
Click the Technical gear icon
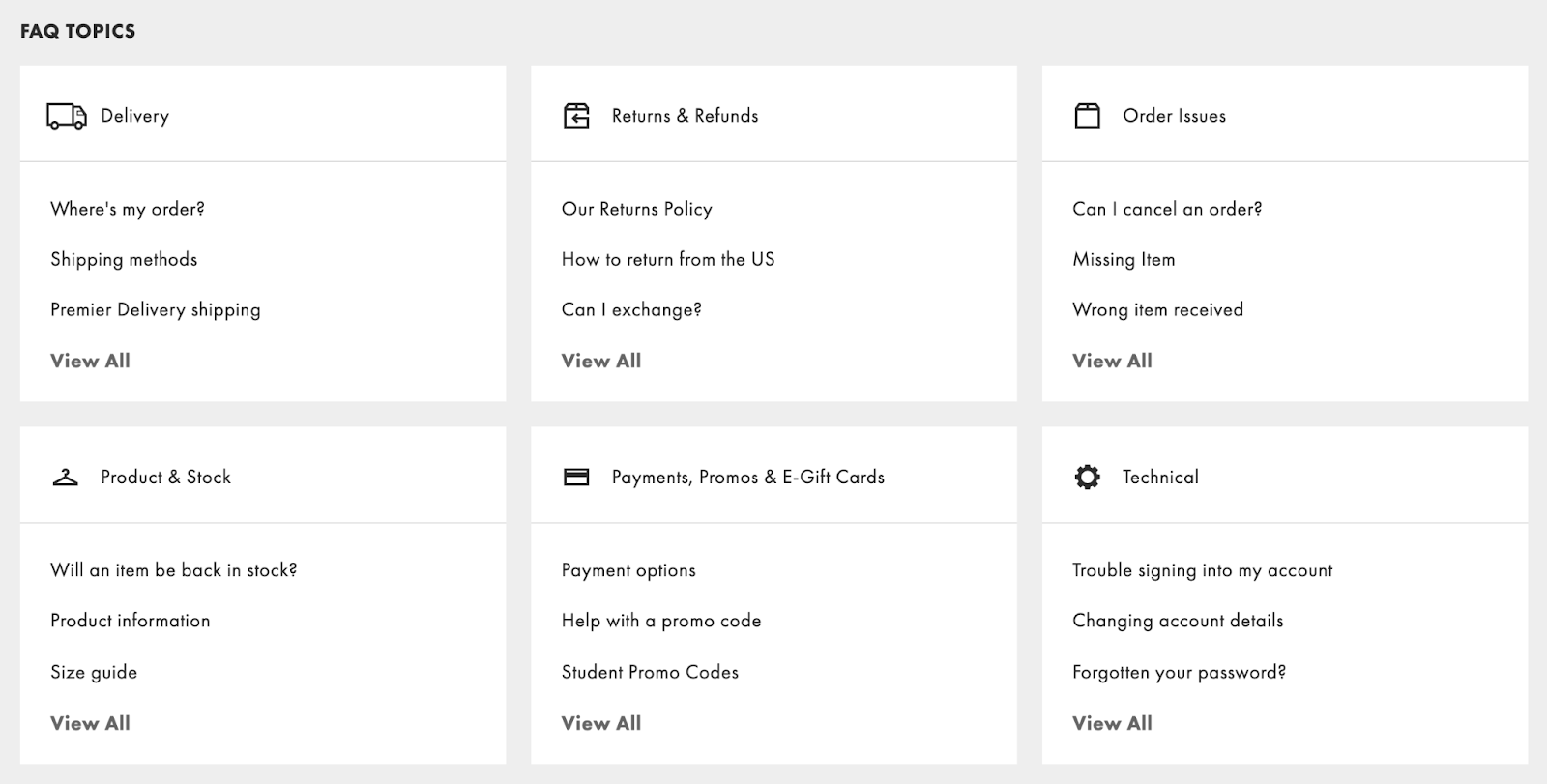[x=1087, y=478]
